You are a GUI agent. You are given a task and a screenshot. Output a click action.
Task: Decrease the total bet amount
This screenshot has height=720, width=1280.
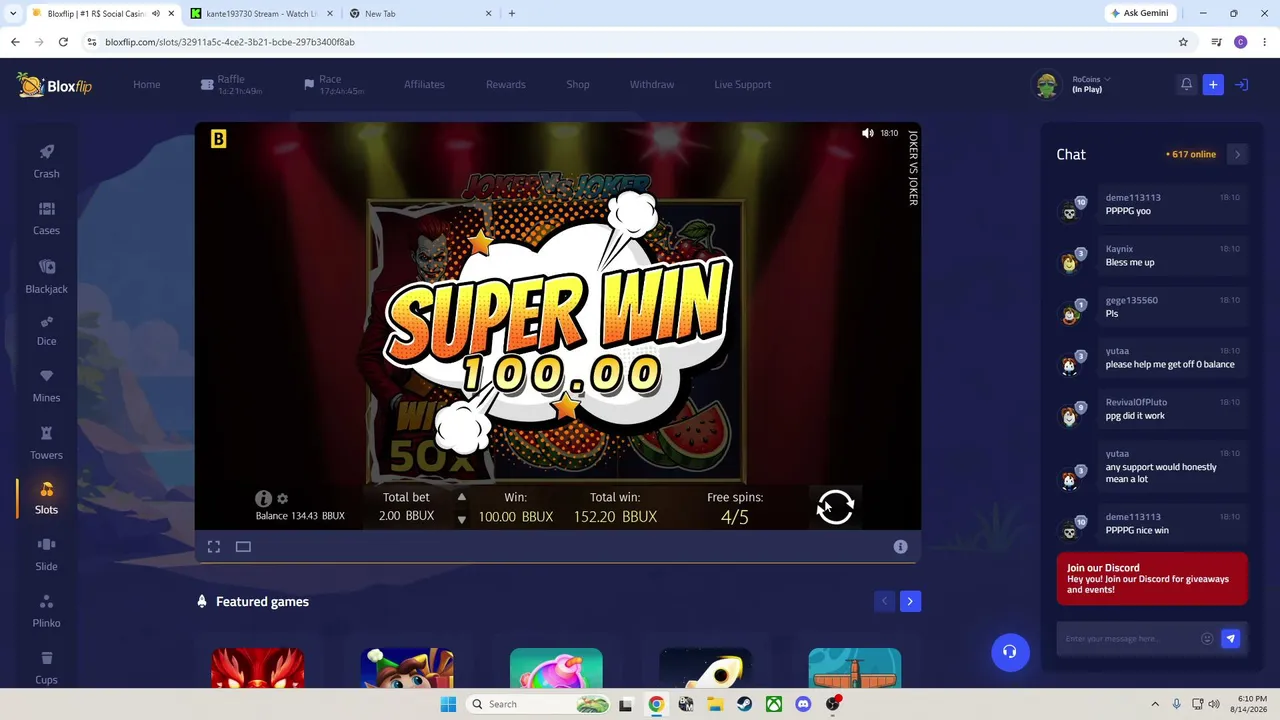click(461, 519)
